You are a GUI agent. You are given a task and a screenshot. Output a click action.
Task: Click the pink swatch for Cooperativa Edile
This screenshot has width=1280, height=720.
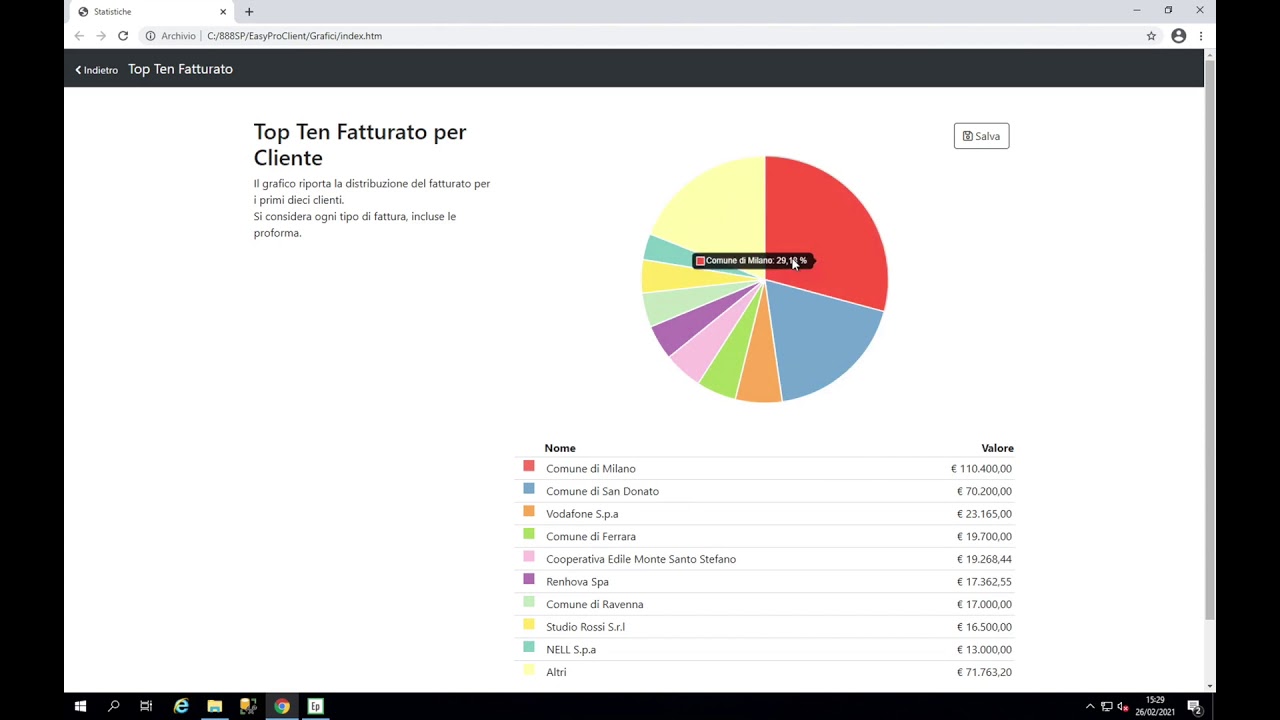[529, 557]
